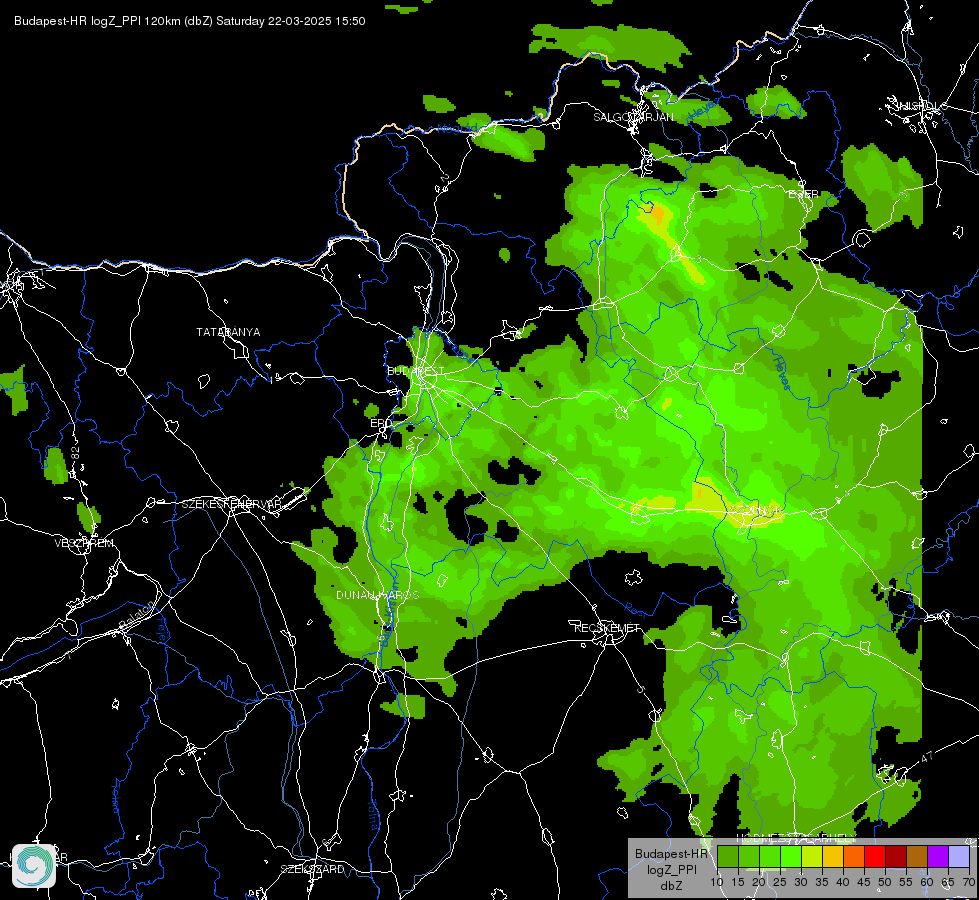Click the legend scale value 10

point(717,883)
